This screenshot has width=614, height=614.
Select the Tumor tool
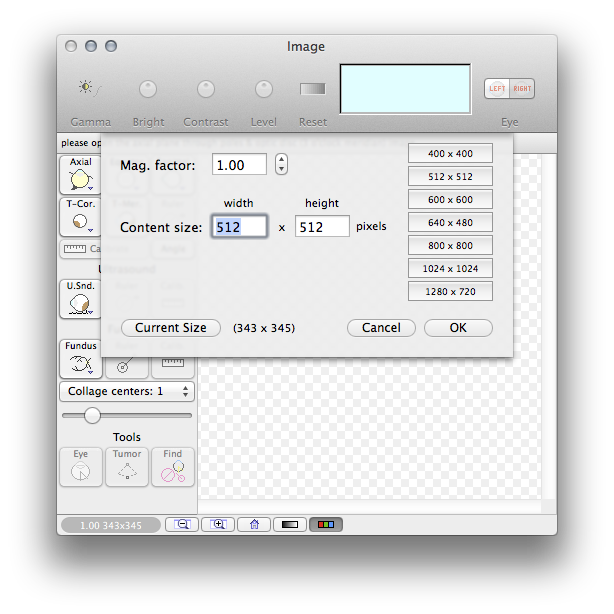(x=127, y=467)
